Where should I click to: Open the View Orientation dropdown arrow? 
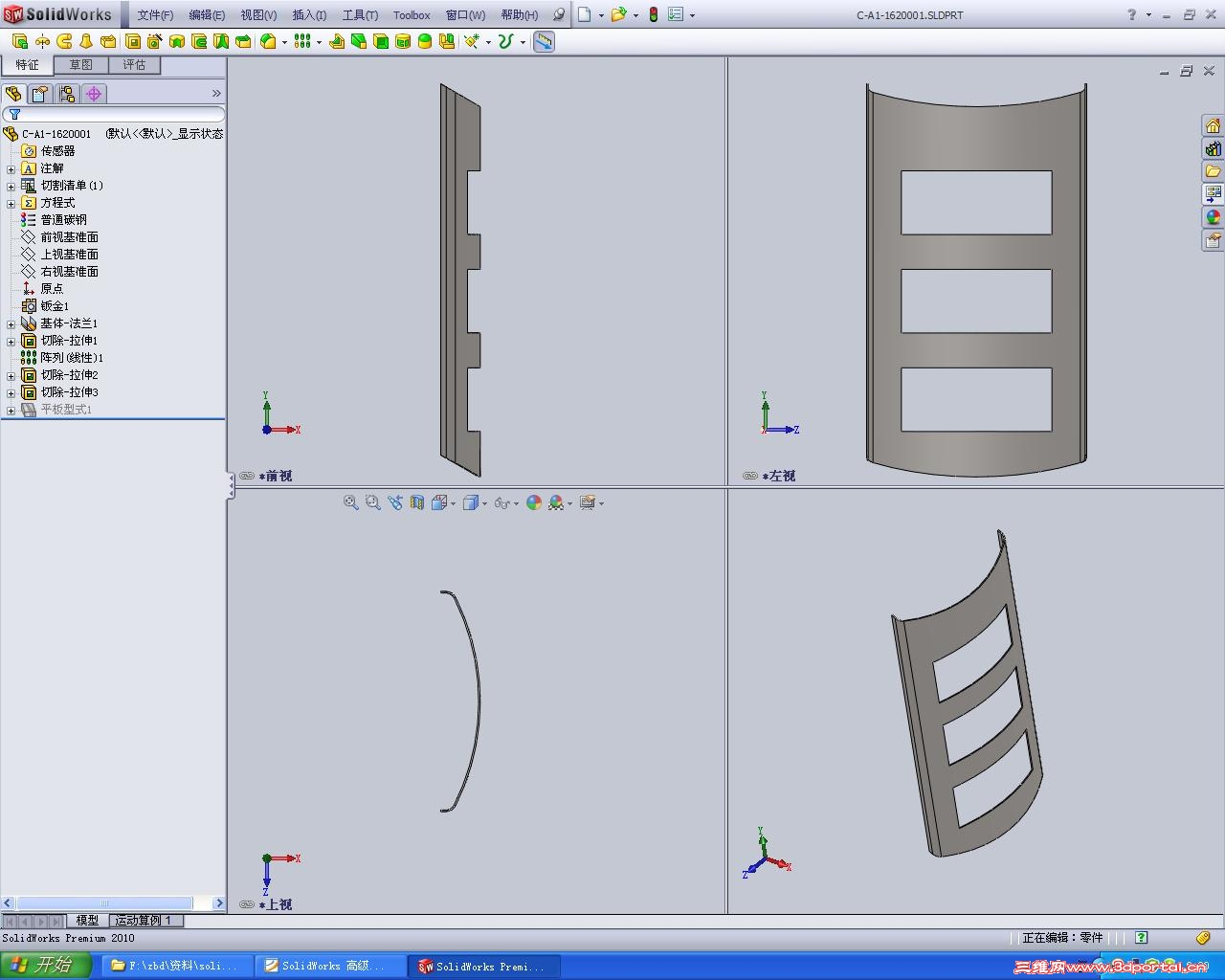point(453,503)
